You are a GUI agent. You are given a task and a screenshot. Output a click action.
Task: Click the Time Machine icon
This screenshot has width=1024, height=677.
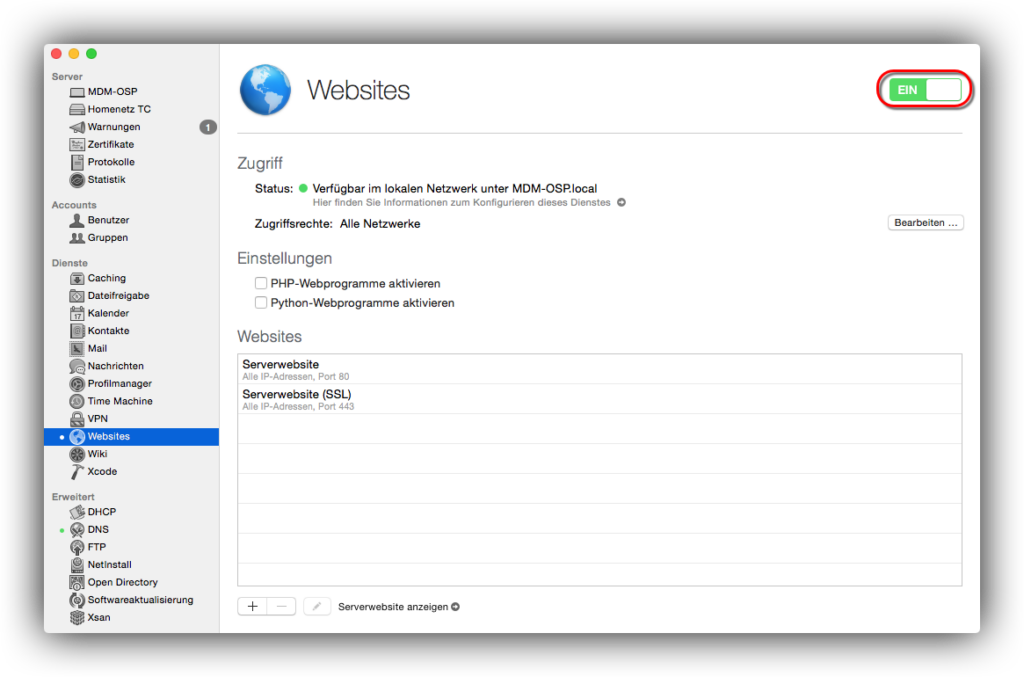coord(77,401)
